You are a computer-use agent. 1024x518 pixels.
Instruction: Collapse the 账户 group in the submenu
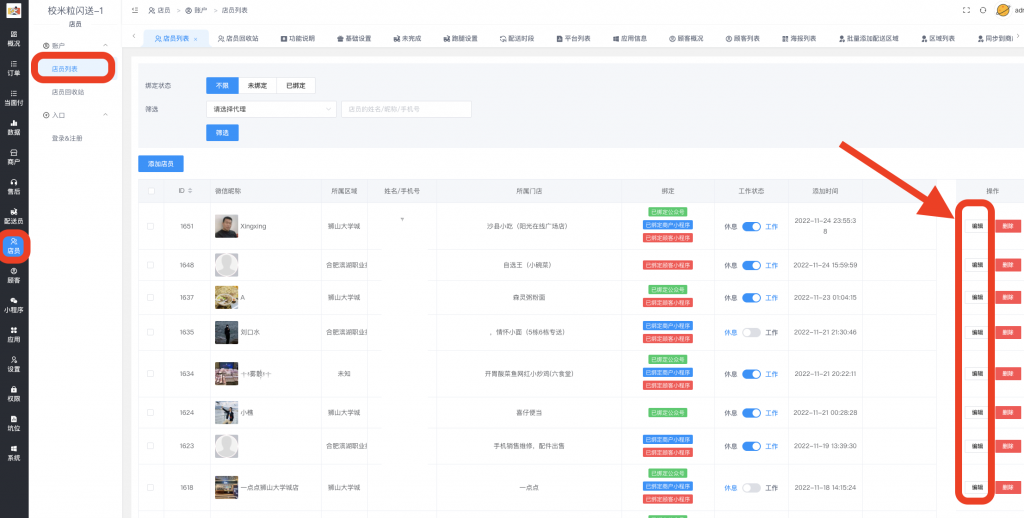point(106,46)
